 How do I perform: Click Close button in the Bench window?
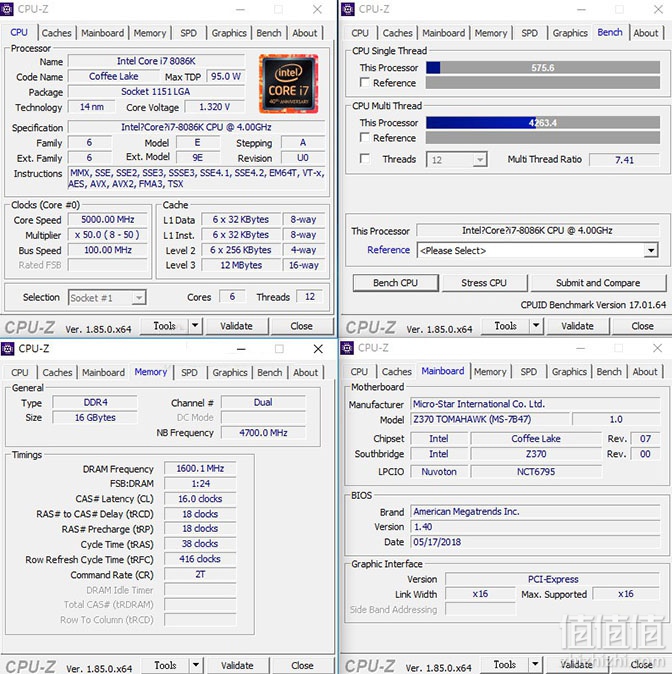(642, 326)
